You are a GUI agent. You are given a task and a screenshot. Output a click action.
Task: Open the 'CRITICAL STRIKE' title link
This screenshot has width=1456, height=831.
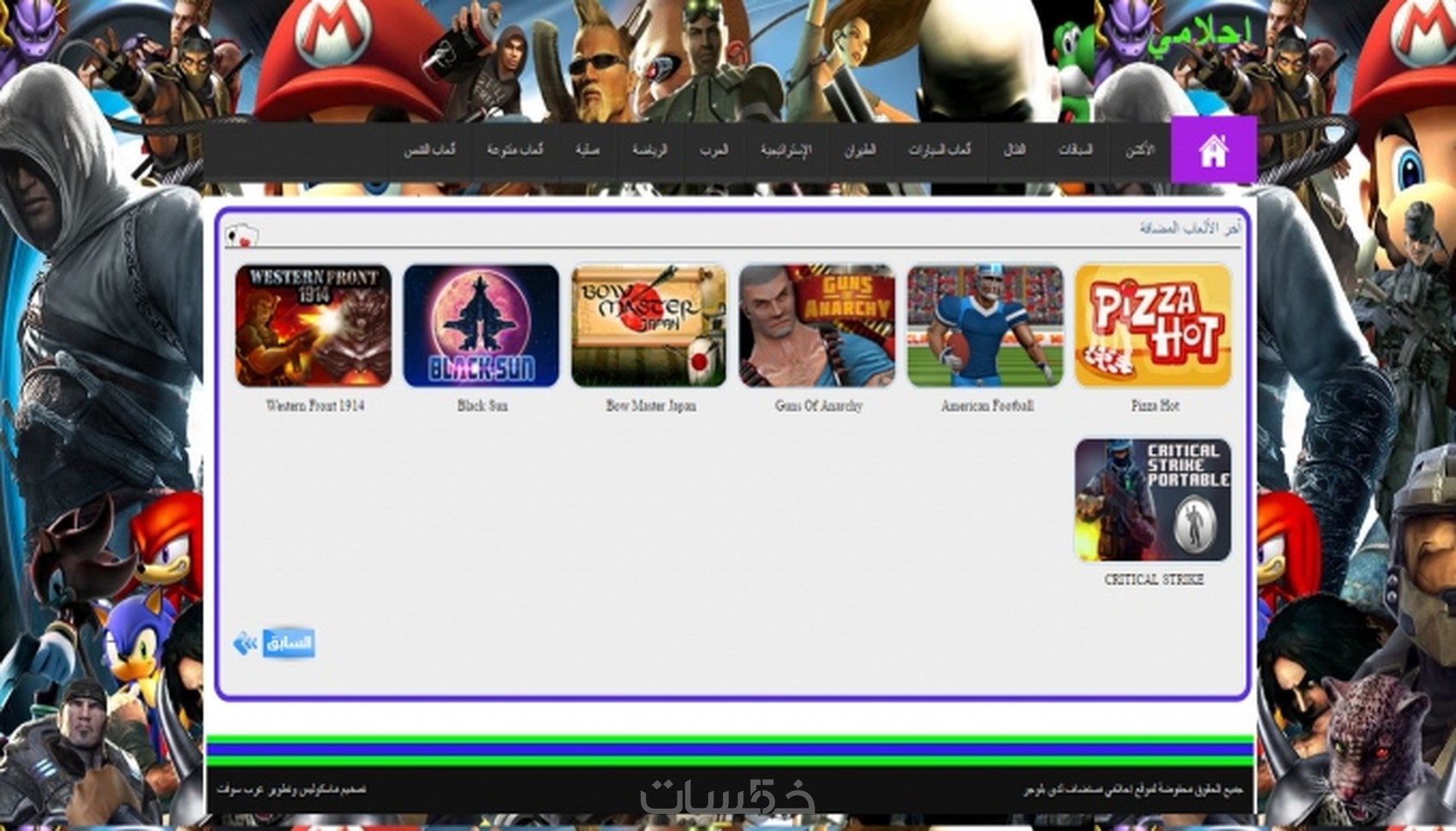tap(1154, 580)
